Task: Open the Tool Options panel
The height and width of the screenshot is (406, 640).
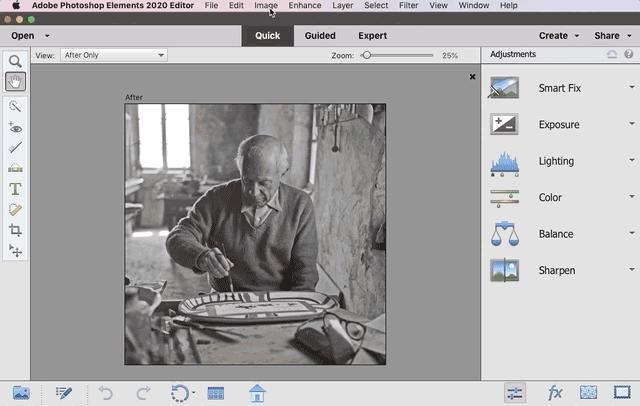Action: pos(64,393)
